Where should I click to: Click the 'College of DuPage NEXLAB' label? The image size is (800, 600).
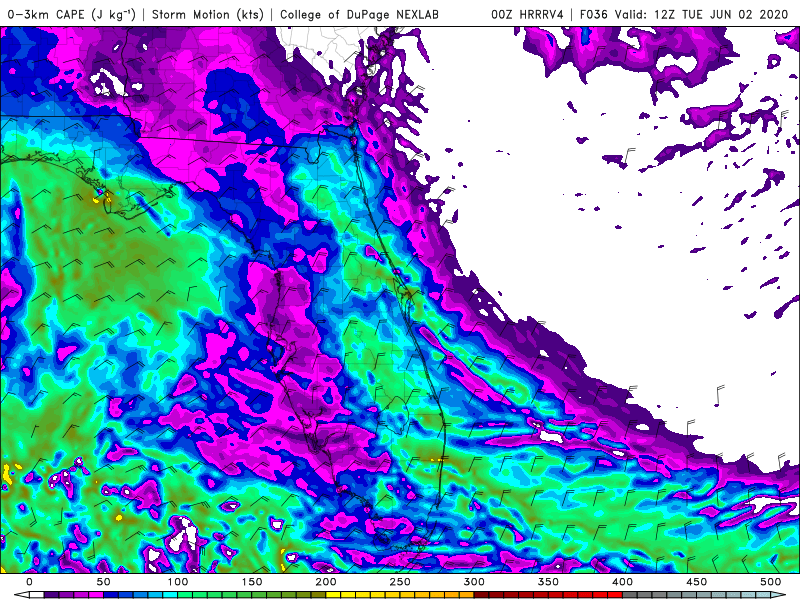coord(359,15)
